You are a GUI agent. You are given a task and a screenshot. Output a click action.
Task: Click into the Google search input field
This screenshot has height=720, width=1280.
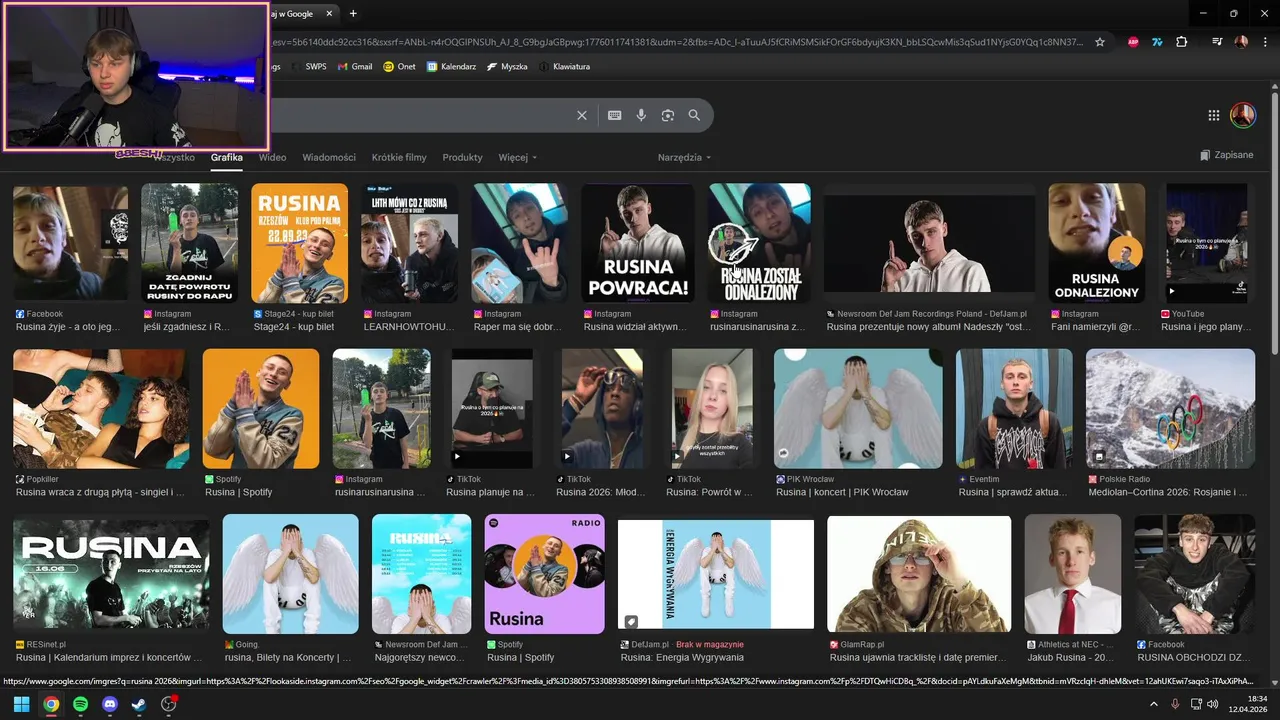[x=420, y=115]
